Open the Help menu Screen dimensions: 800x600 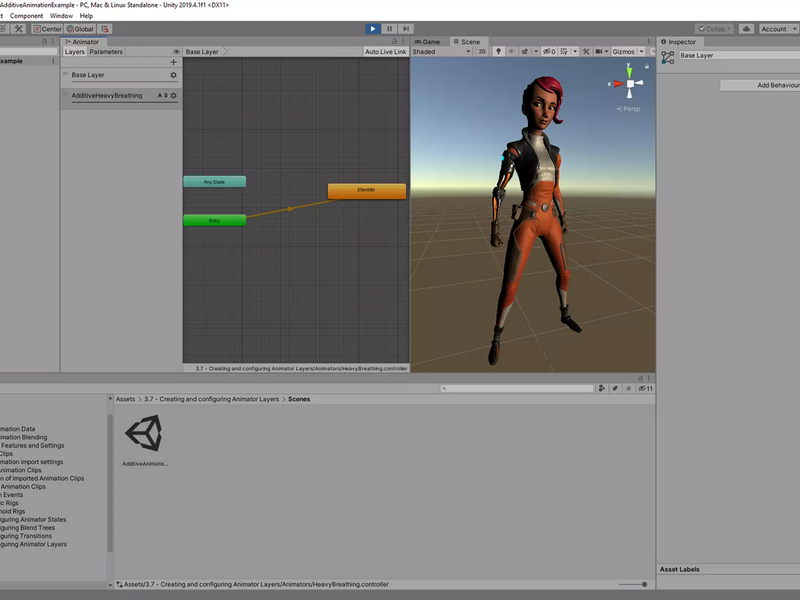[86, 16]
